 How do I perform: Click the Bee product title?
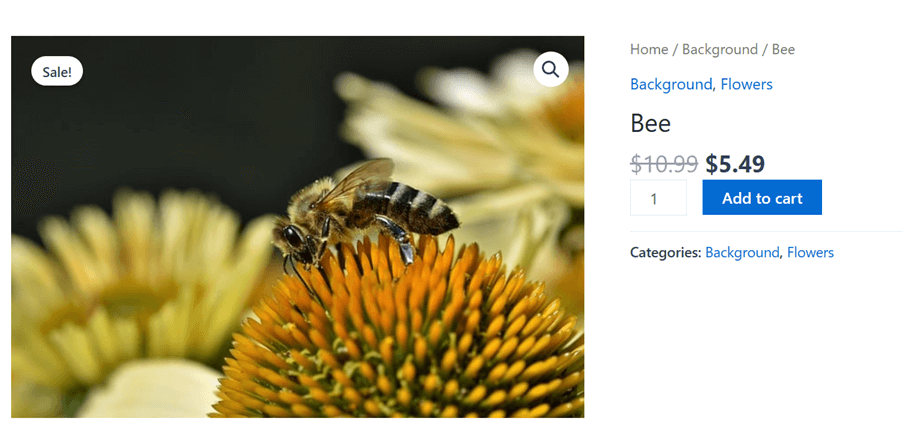pyautogui.click(x=650, y=123)
